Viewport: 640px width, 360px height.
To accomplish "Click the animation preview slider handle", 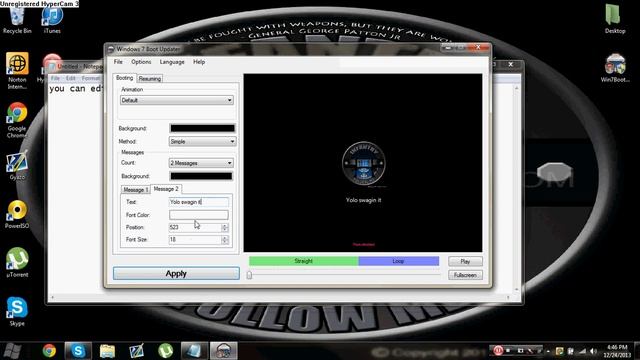I will tap(249, 275).
